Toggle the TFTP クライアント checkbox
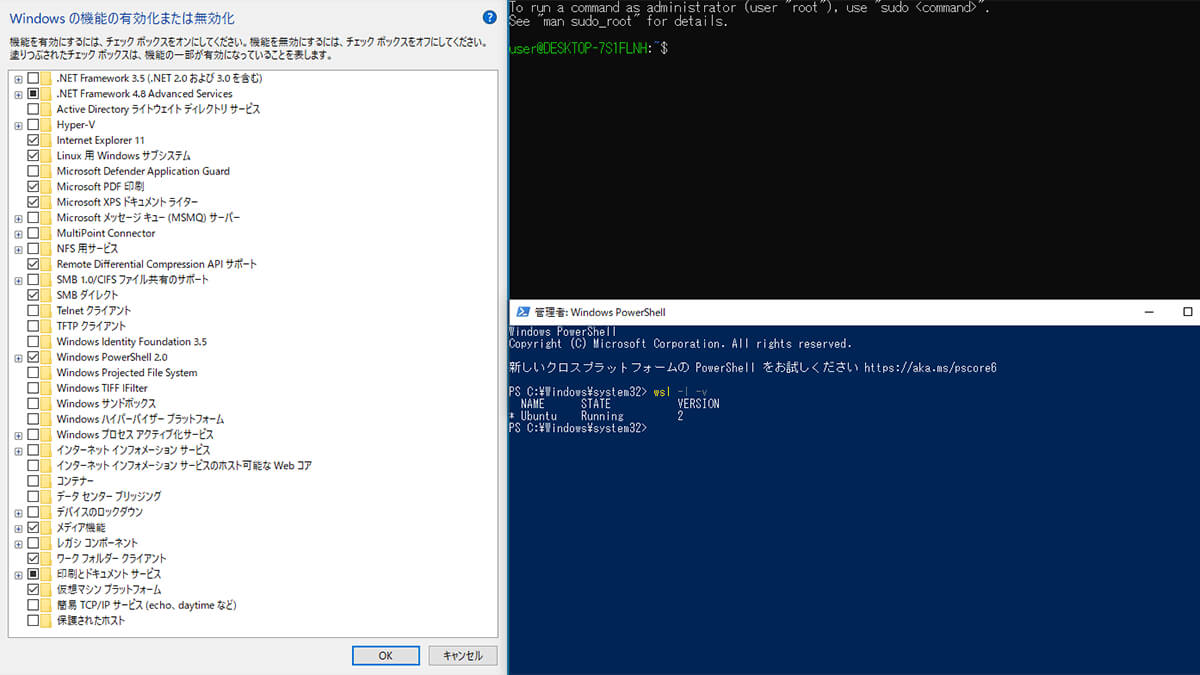 point(33,326)
